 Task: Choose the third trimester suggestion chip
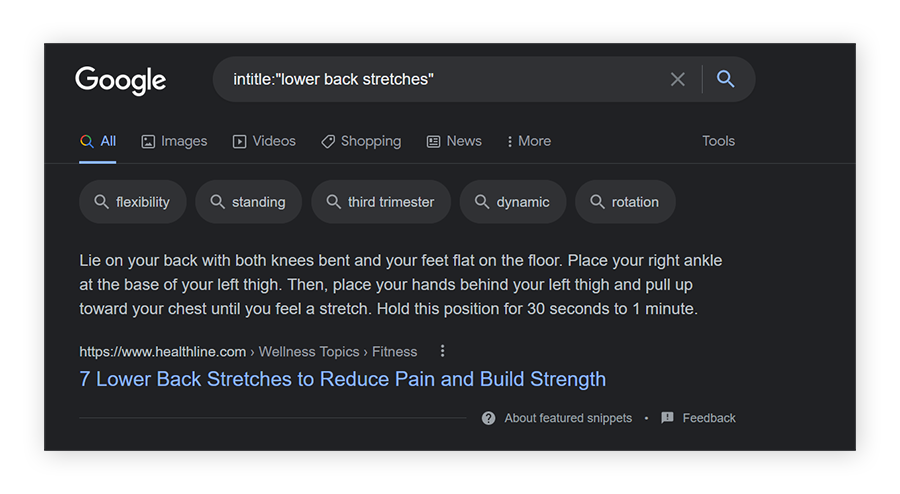[381, 202]
